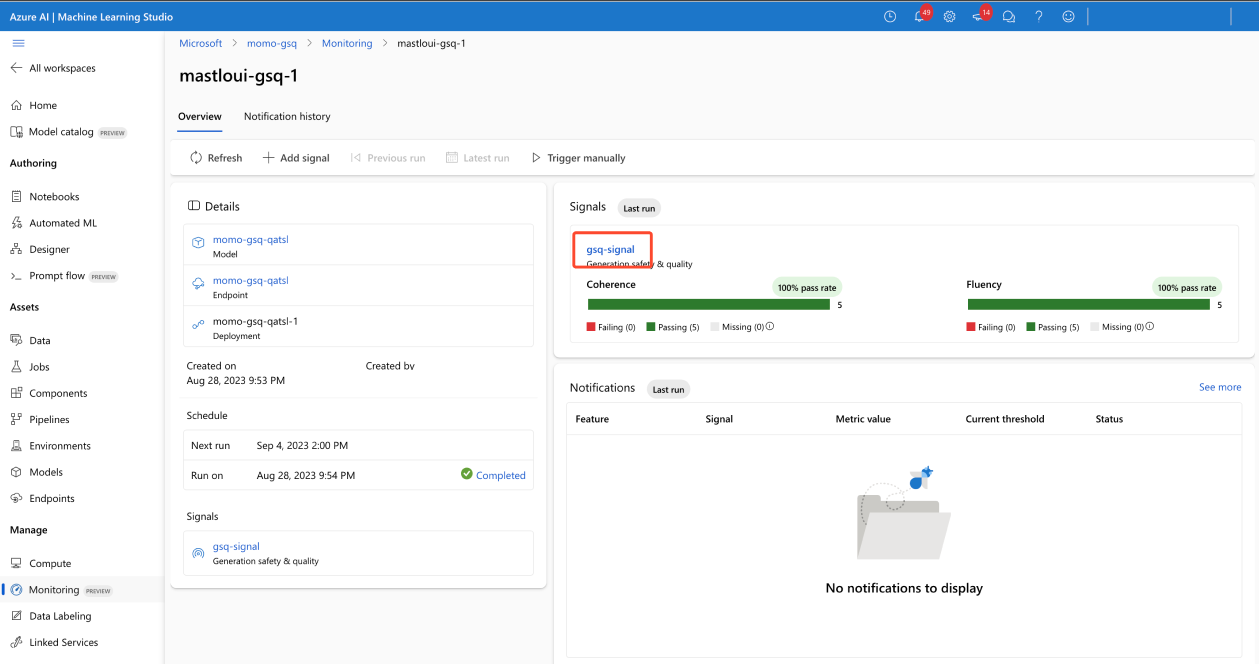Click the Missing info icon under Coherence
This screenshot has height=664, width=1259.
click(x=770, y=327)
